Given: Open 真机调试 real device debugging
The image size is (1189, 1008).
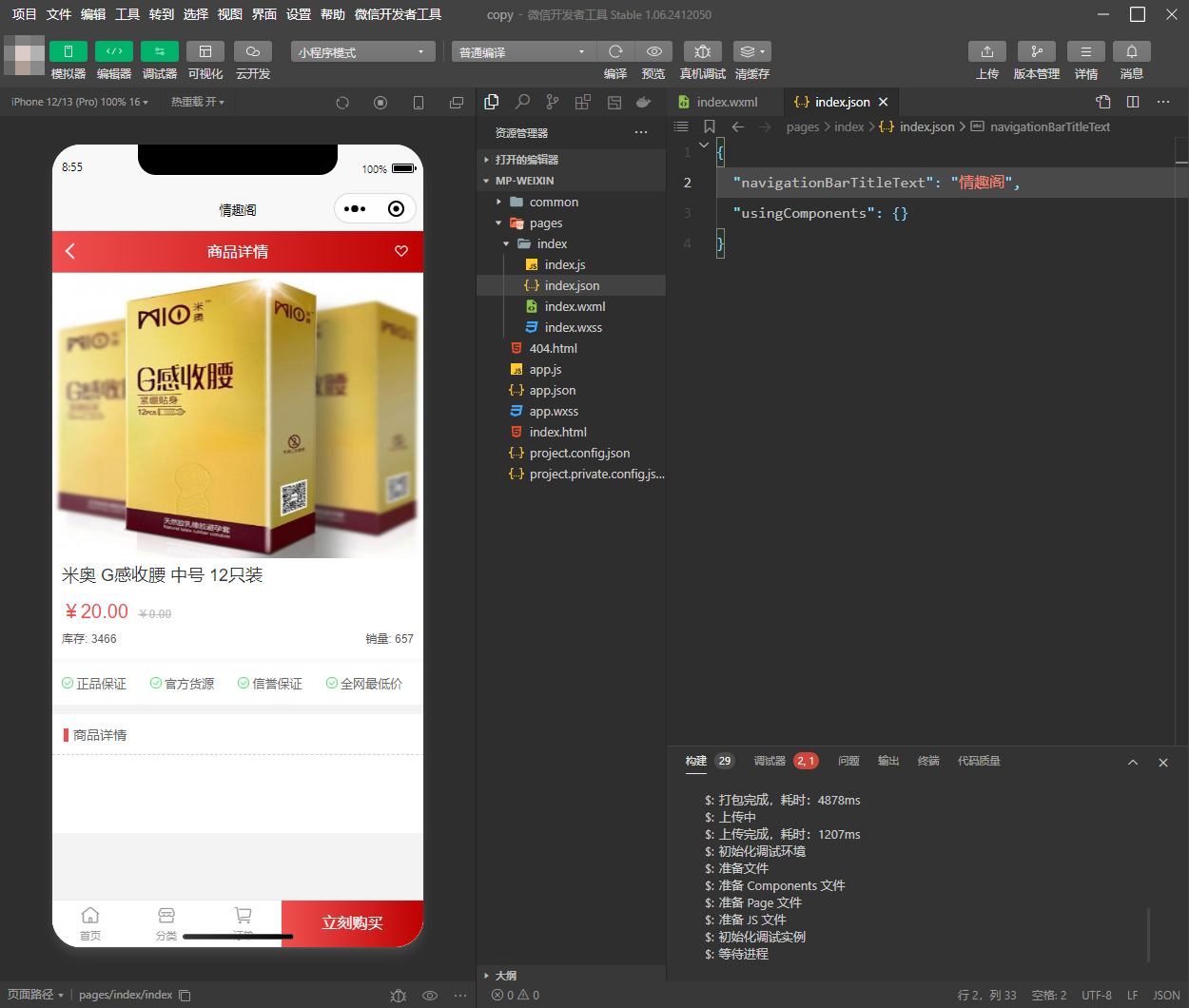Looking at the screenshot, I should coord(702,51).
